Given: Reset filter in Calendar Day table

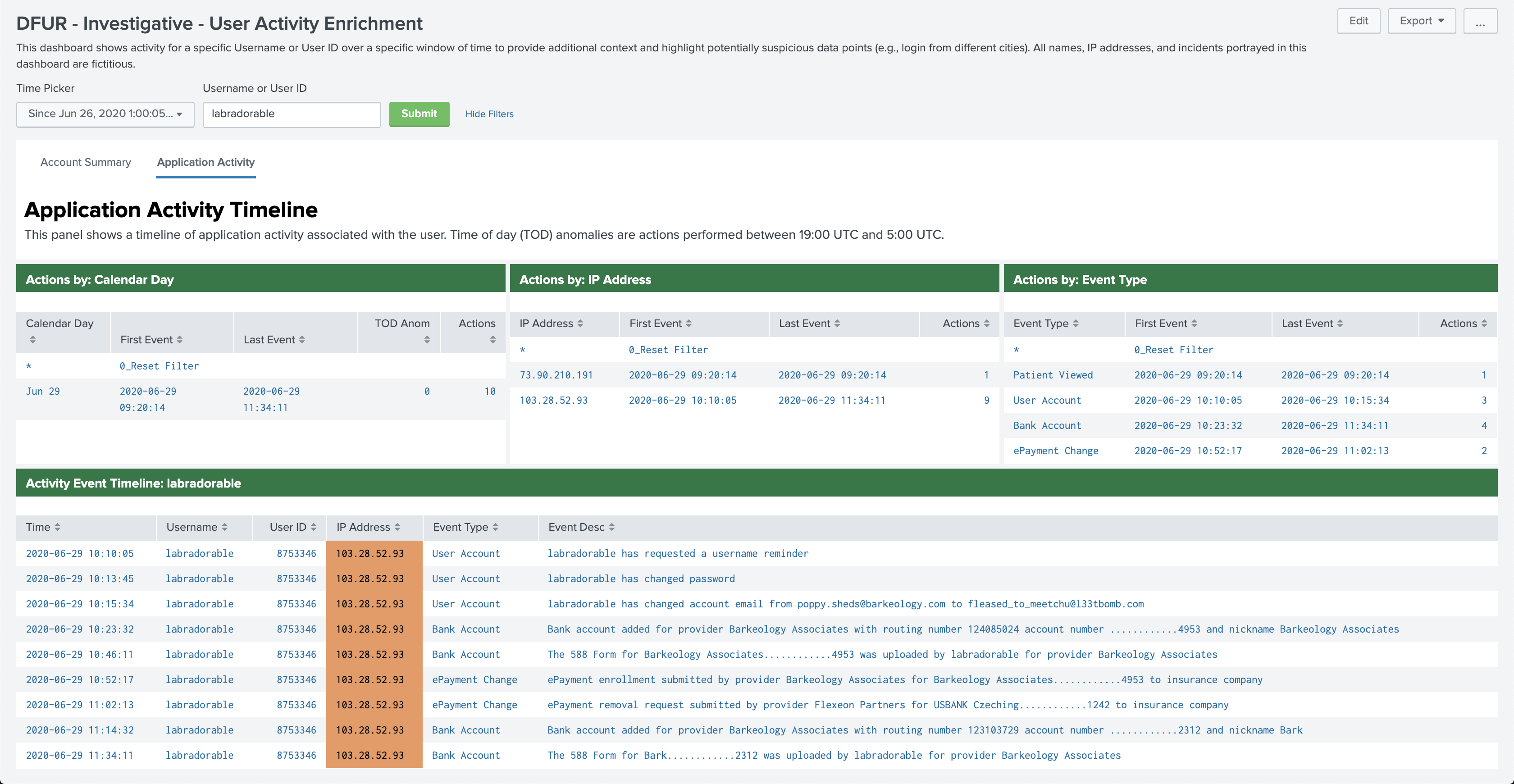Looking at the screenshot, I should (x=159, y=366).
